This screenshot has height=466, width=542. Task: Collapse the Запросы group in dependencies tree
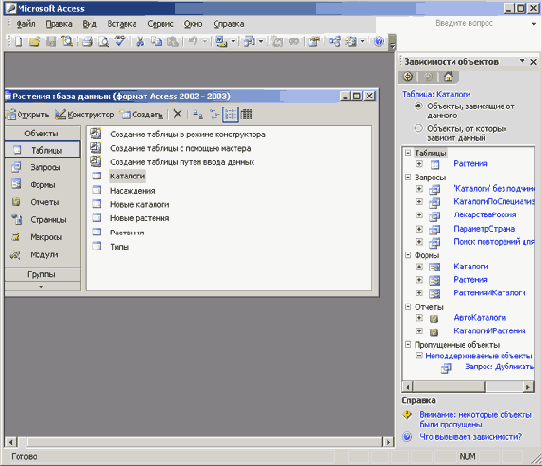[408, 177]
